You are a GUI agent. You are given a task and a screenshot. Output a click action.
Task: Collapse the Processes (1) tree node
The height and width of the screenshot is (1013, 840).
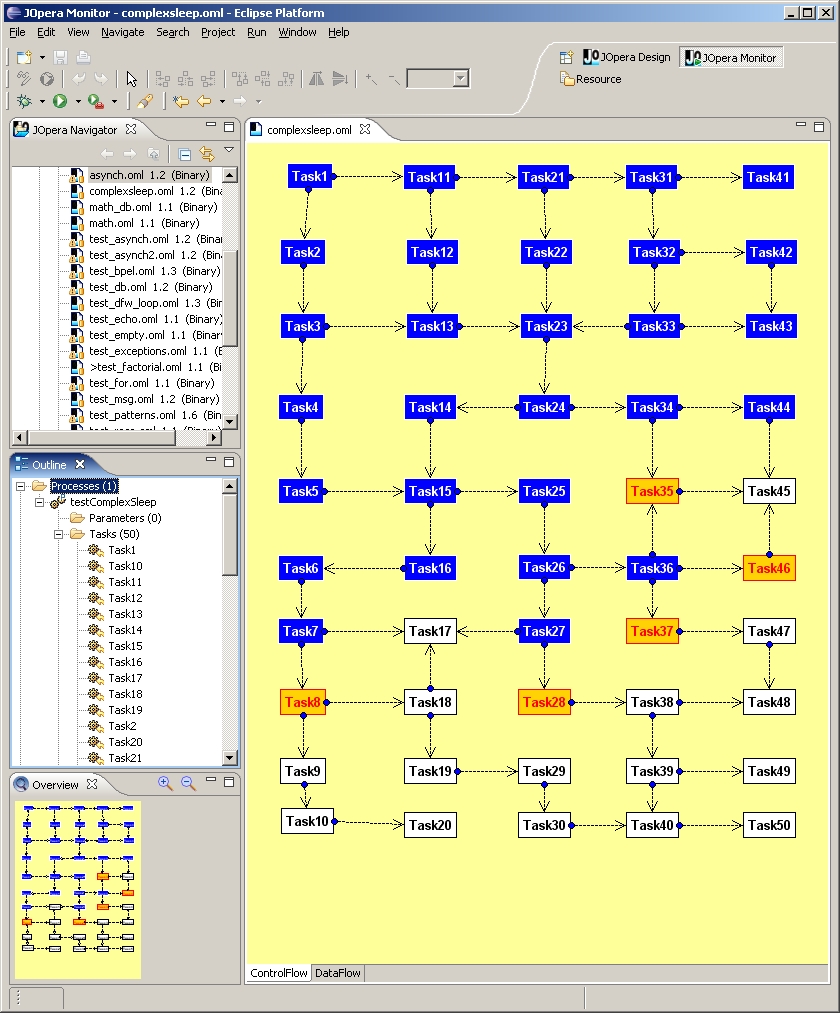click(x=21, y=486)
